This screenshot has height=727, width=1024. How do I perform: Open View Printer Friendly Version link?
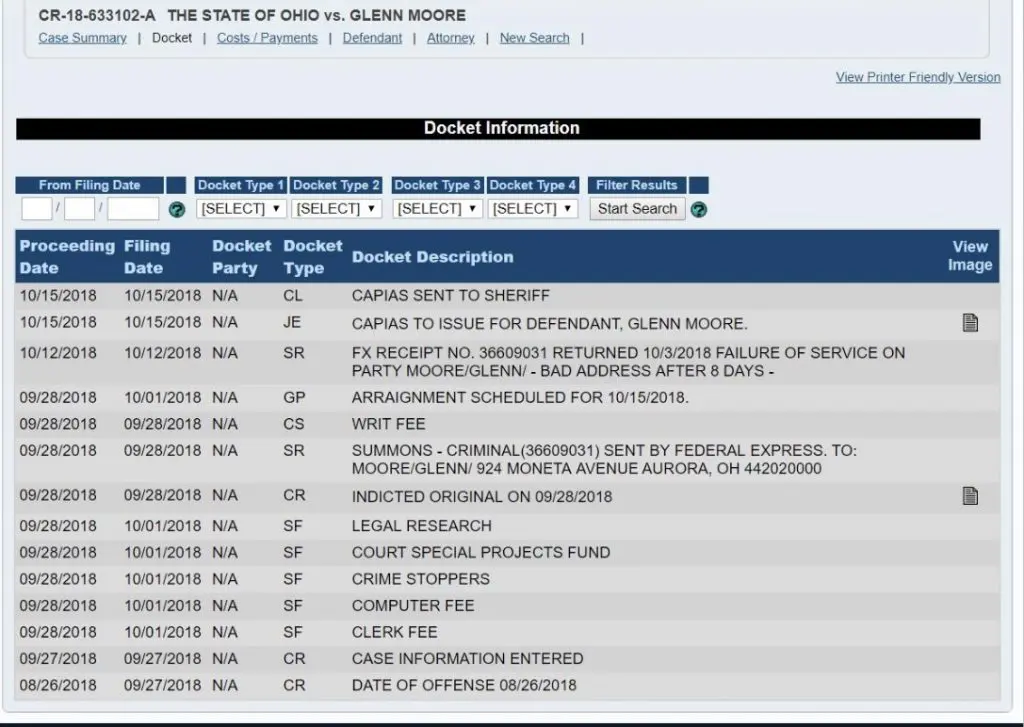[917, 77]
